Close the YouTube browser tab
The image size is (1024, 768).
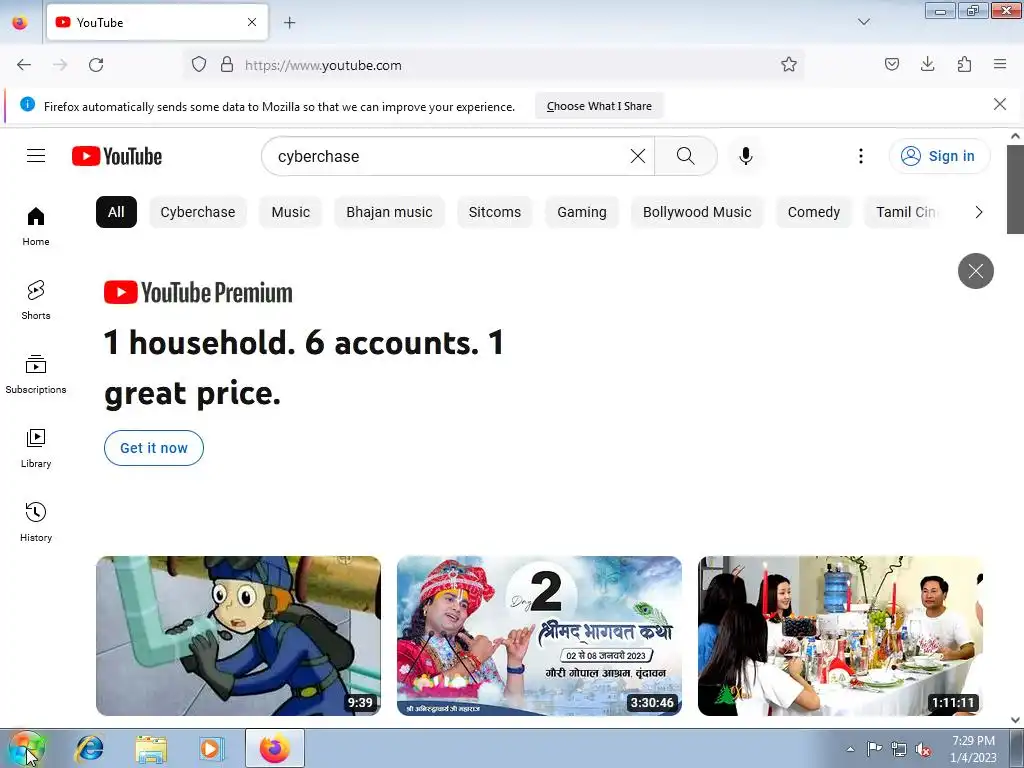coord(252,22)
